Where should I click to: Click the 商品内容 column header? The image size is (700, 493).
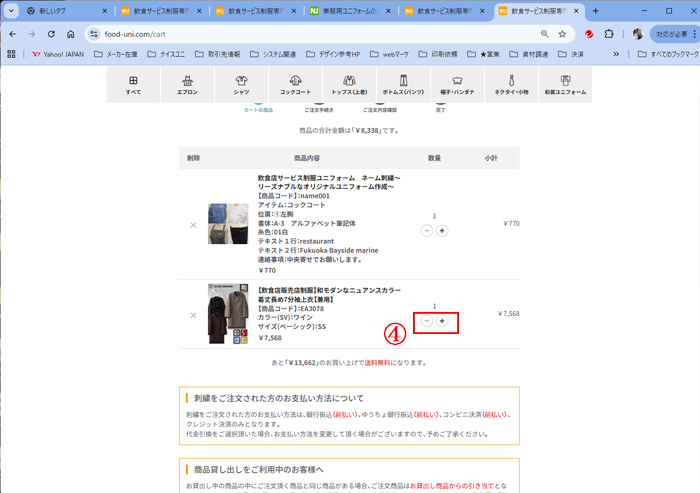coord(307,158)
